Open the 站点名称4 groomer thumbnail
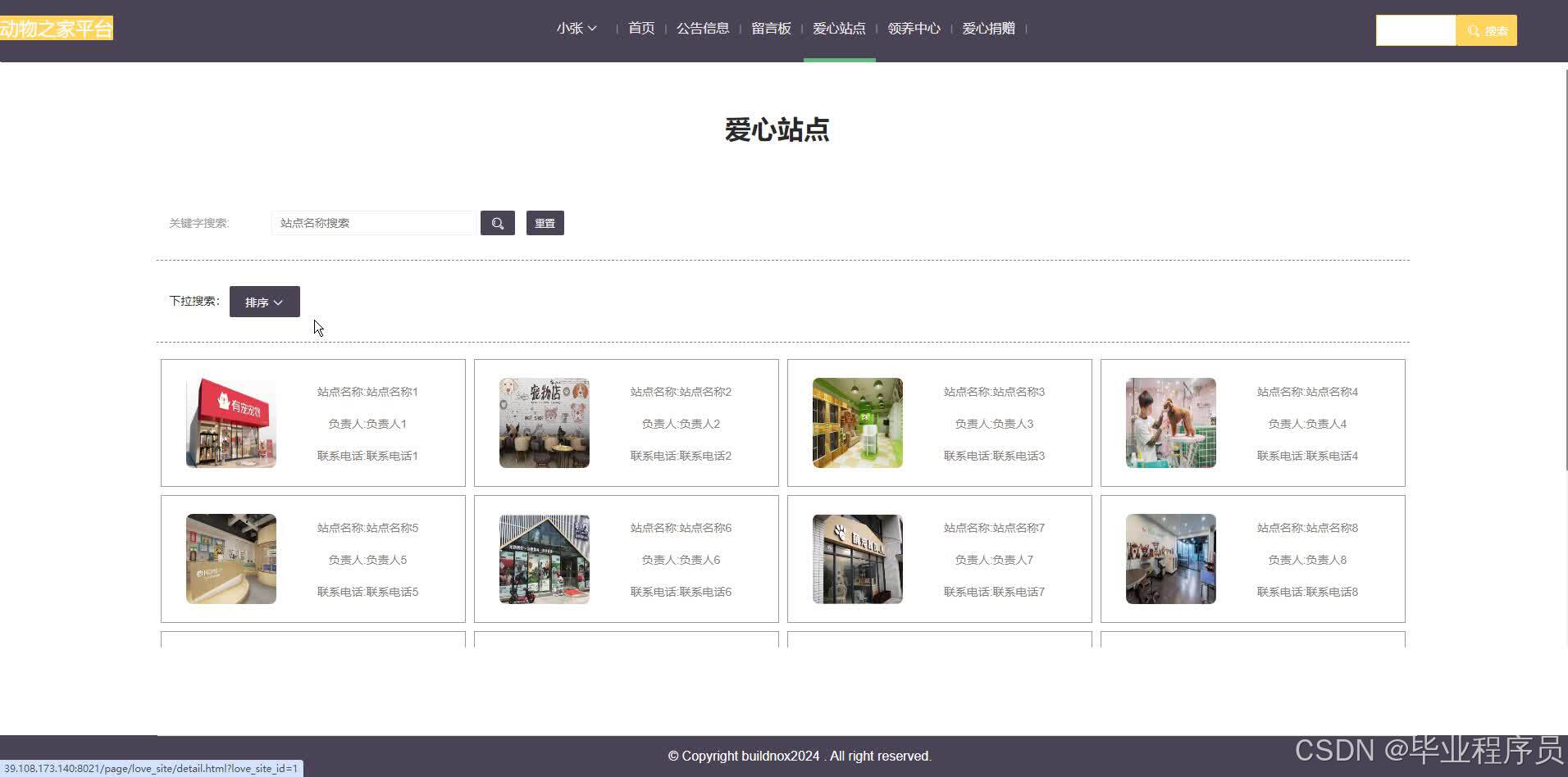Viewport: 1568px width, 777px height. [1171, 423]
